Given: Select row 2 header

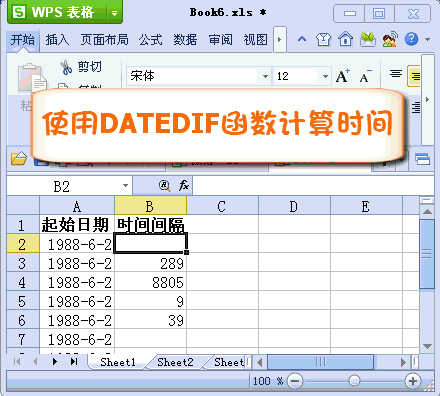Looking at the screenshot, I should click(23, 244).
